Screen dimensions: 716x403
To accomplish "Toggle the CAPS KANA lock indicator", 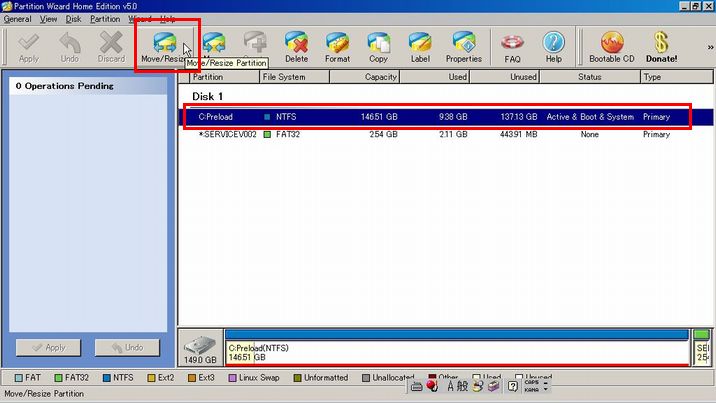I will point(532,386).
